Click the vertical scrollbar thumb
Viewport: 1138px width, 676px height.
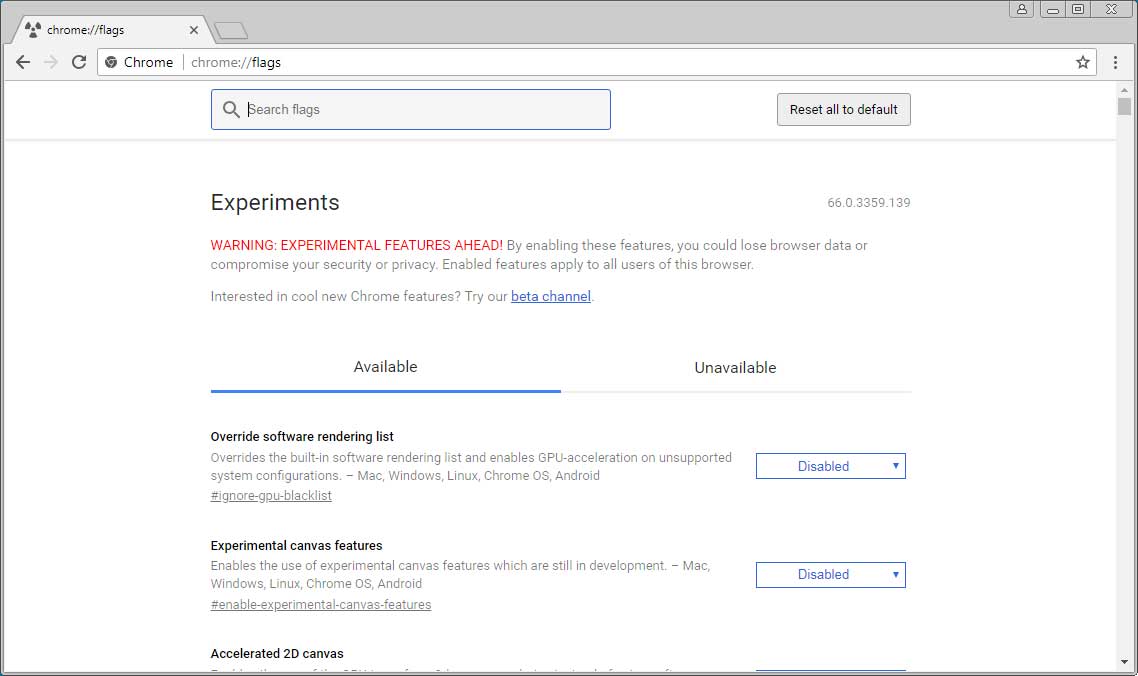[1124, 107]
